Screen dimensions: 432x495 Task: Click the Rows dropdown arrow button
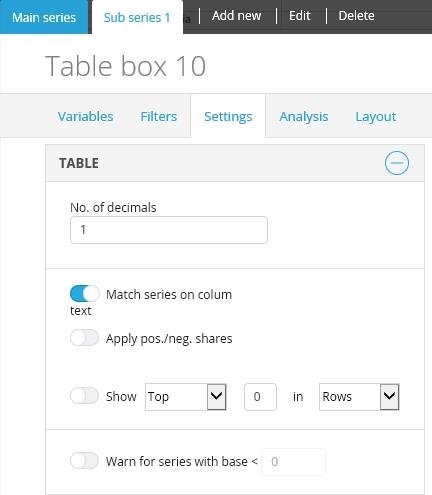point(389,397)
